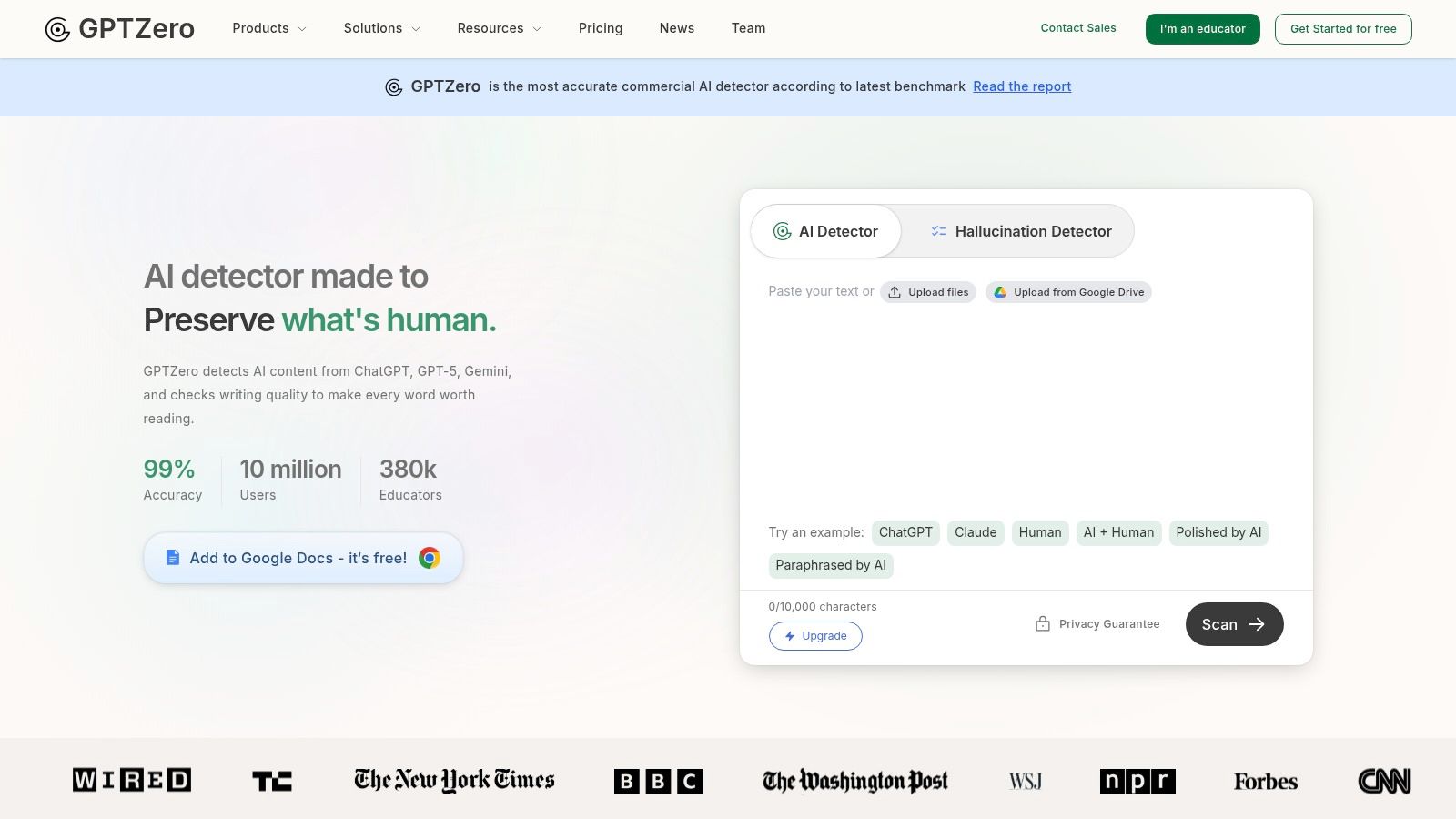This screenshot has height=819, width=1456.
Task: Click the Privacy Guarantee lock icon
Action: pyautogui.click(x=1043, y=624)
